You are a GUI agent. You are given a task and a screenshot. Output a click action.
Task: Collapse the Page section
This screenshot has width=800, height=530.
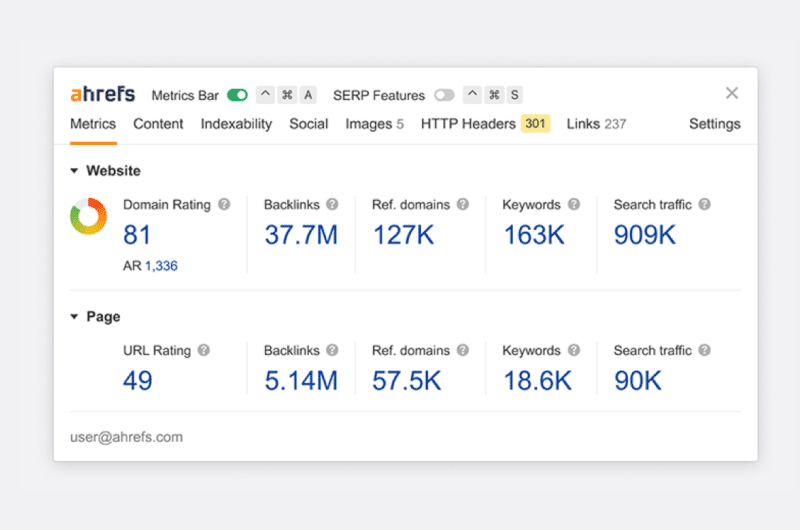click(75, 317)
